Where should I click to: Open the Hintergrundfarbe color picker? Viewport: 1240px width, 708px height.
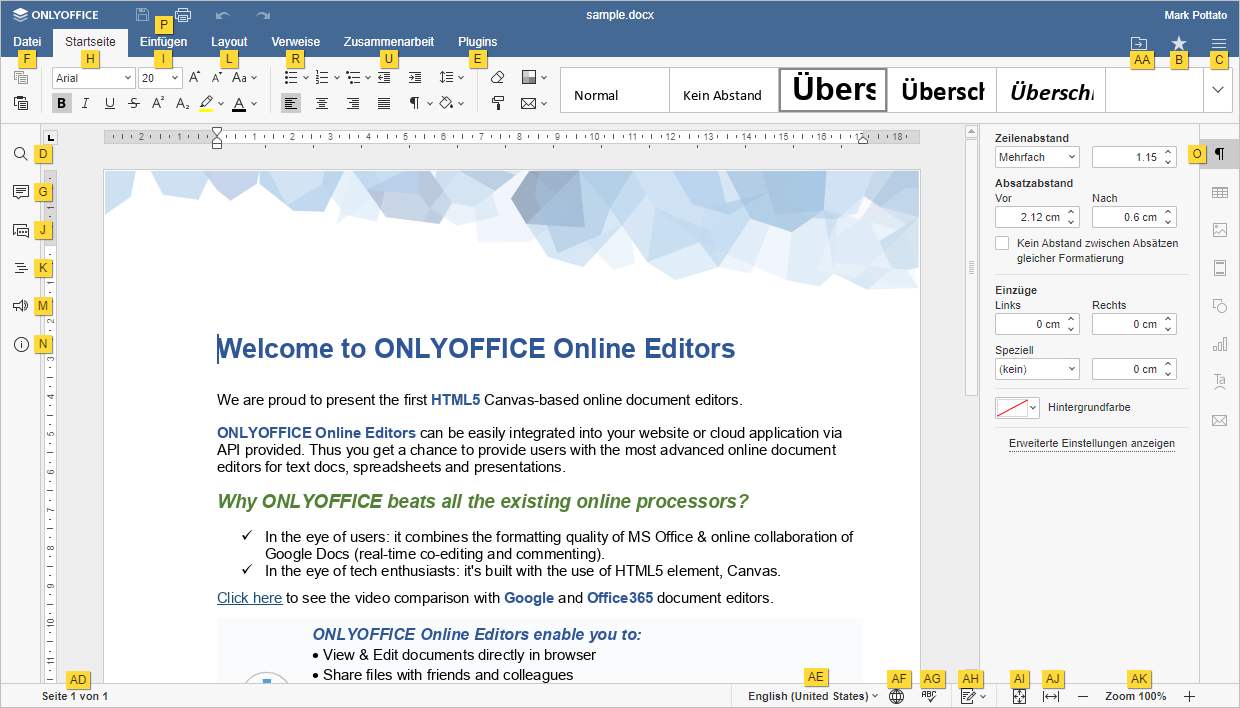[1018, 408]
